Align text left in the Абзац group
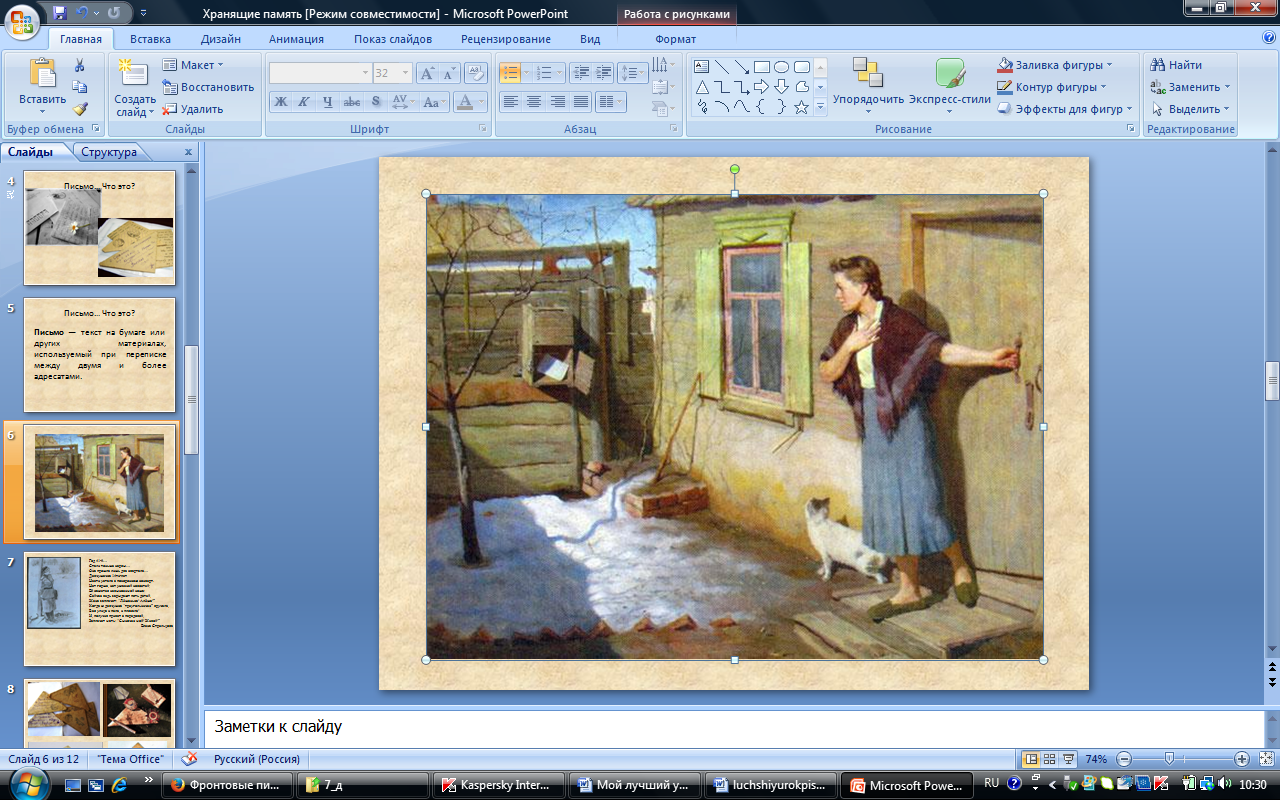 pyautogui.click(x=510, y=102)
